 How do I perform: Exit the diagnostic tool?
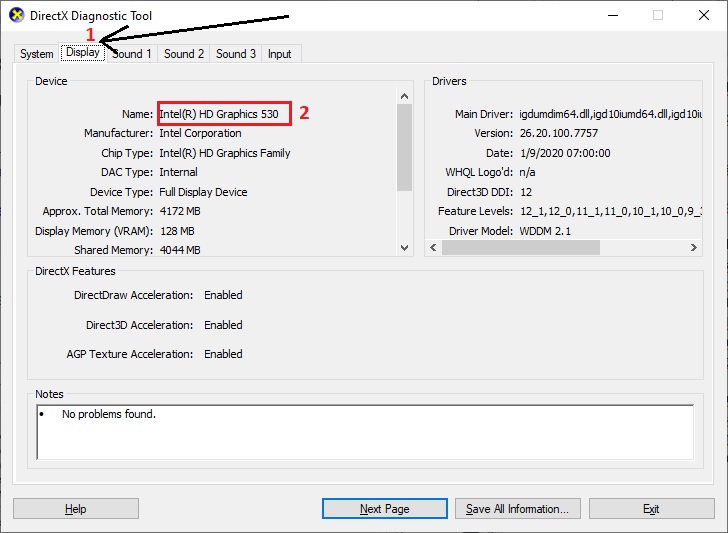(x=651, y=509)
